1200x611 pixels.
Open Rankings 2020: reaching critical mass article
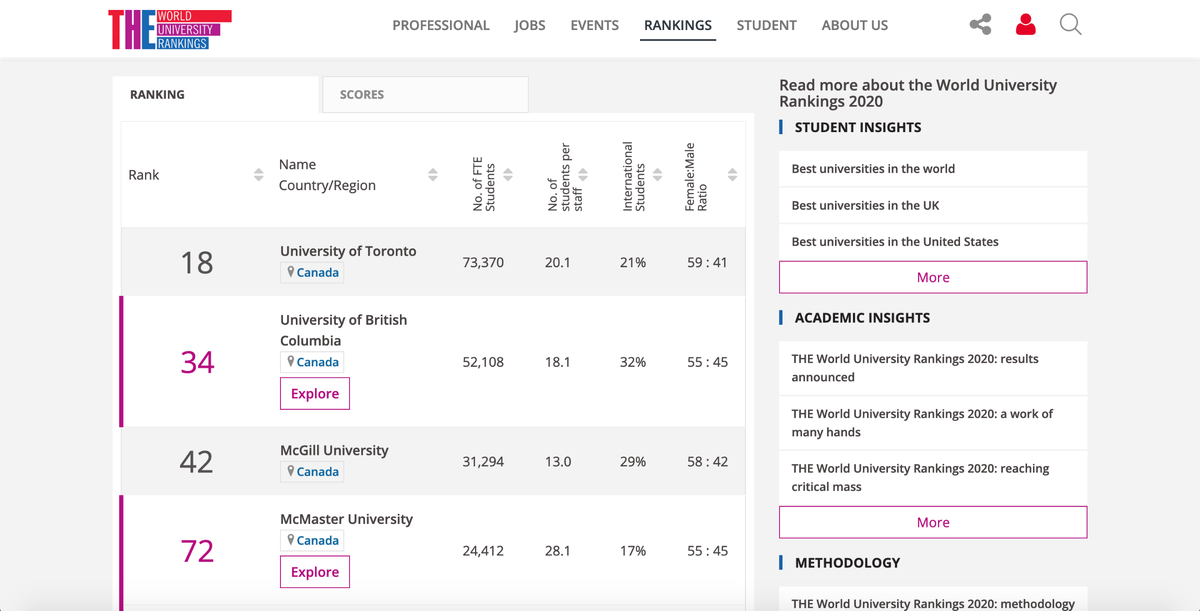pyautogui.click(x=920, y=477)
